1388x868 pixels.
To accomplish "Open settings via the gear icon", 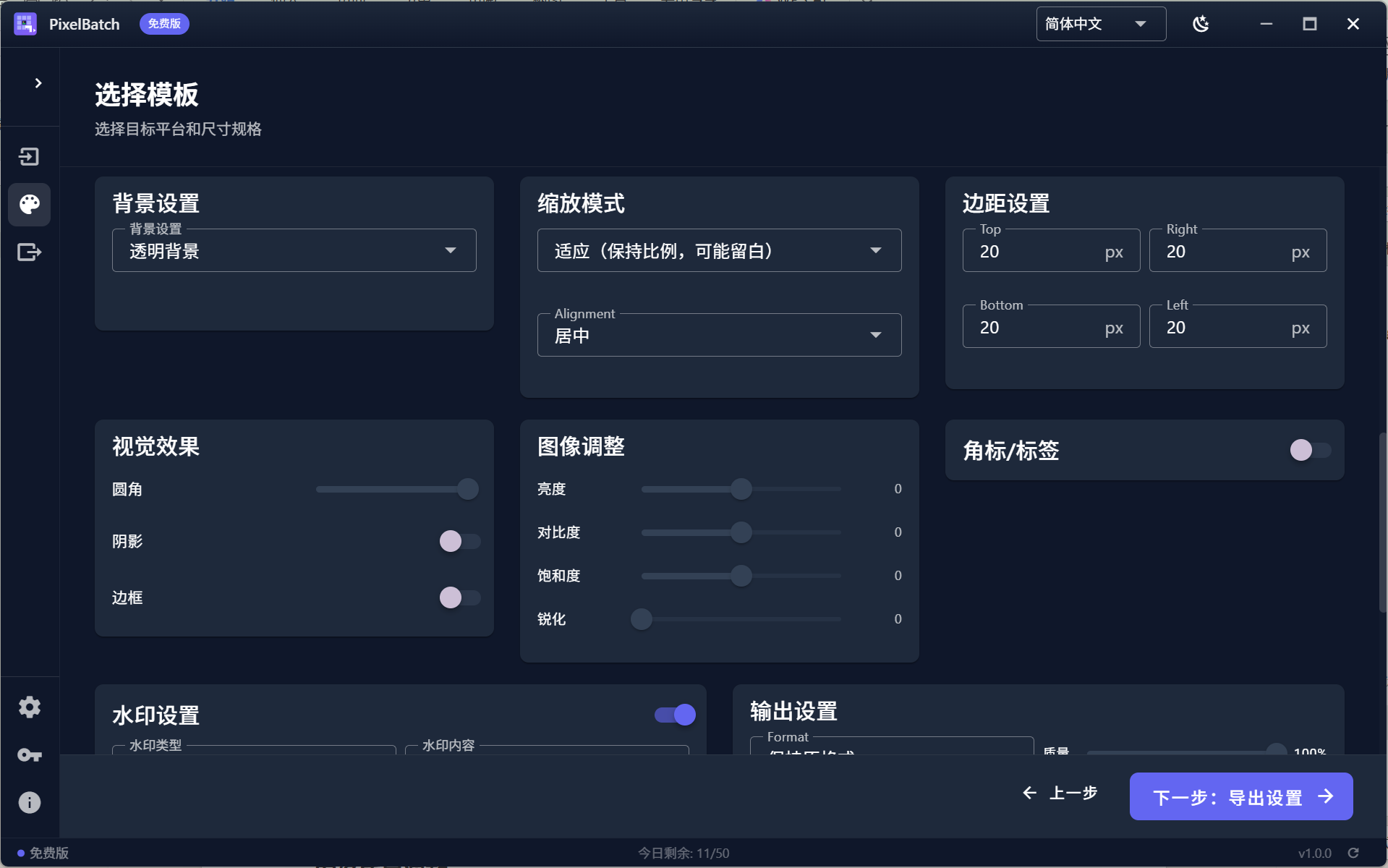I will click(29, 707).
